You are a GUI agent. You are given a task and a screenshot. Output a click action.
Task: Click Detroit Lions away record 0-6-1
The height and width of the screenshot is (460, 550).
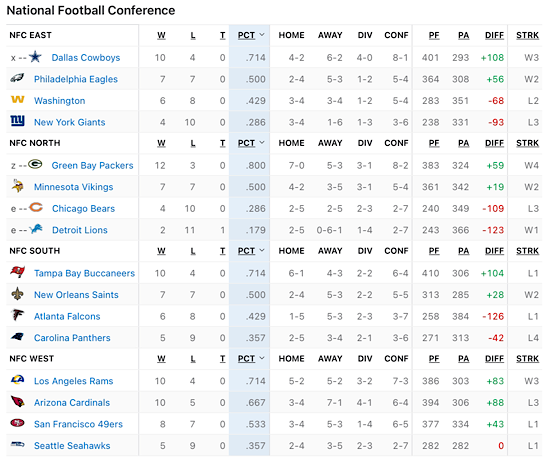(329, 230)
